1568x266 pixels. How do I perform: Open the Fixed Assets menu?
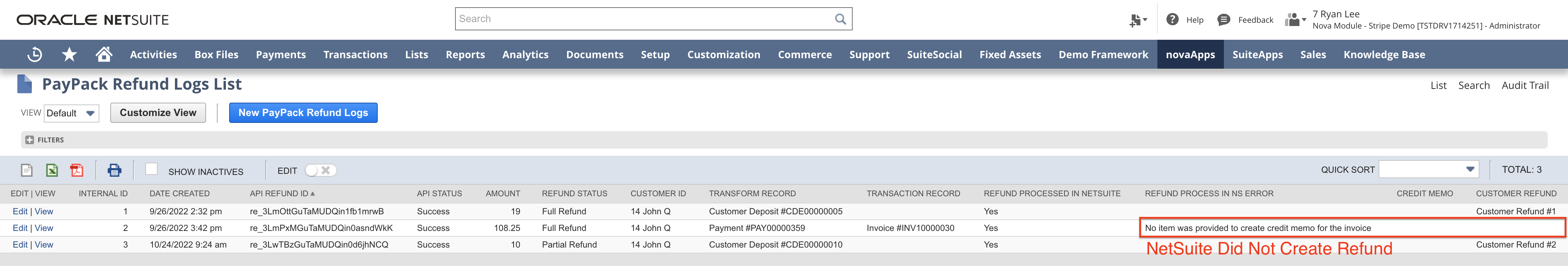point(1010,54)
